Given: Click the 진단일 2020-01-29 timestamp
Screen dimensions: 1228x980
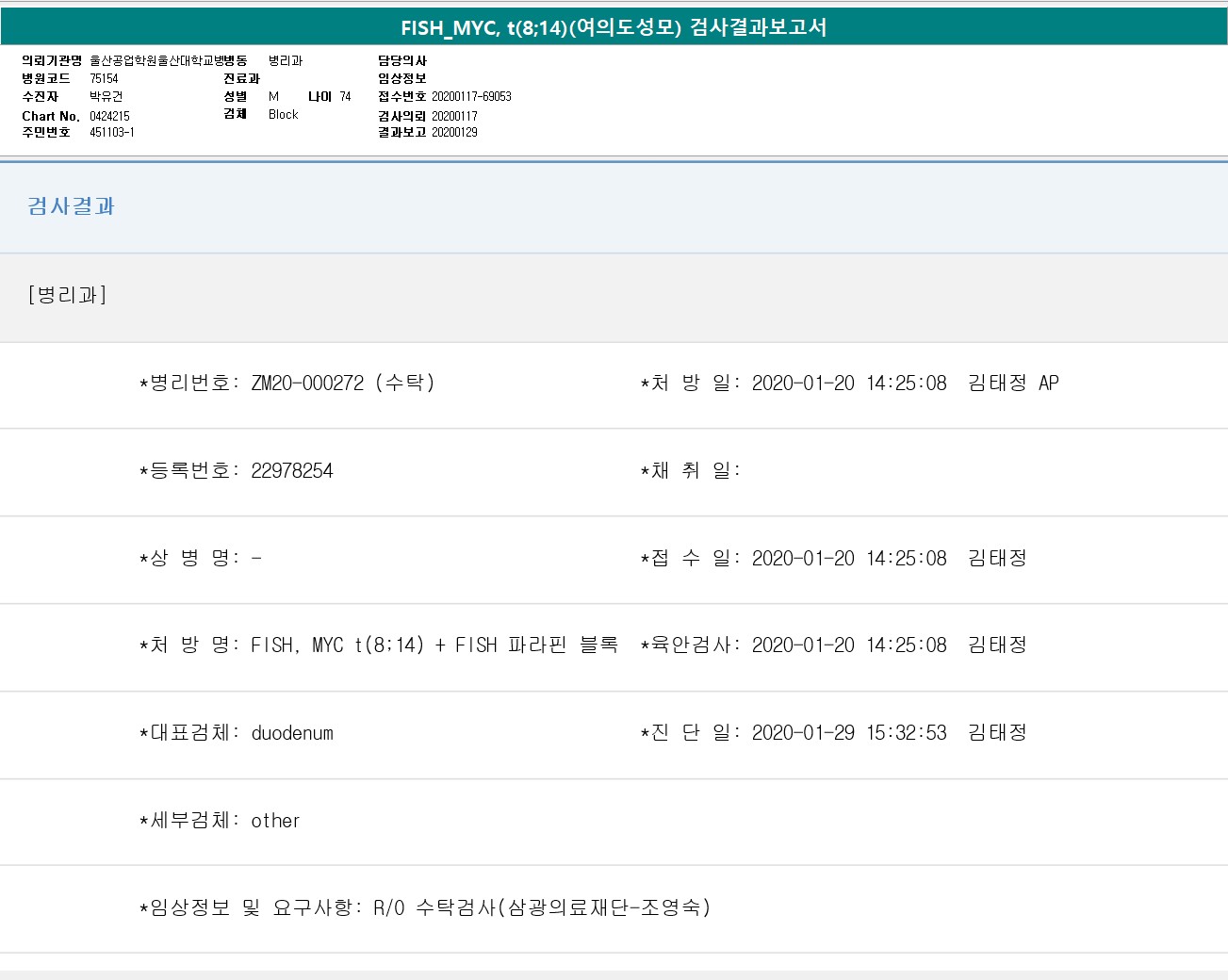Looking at the screenshot, I should [849, 732].
